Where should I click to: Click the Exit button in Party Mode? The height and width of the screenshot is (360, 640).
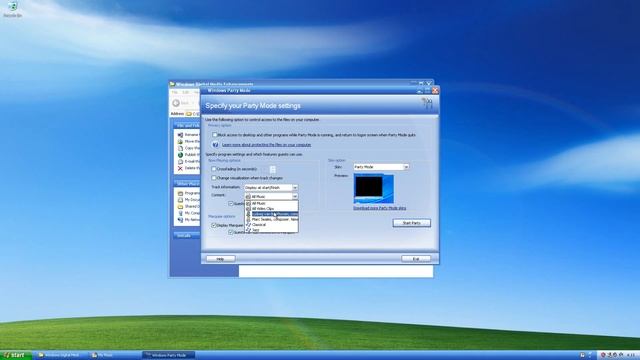coord(416,259)
